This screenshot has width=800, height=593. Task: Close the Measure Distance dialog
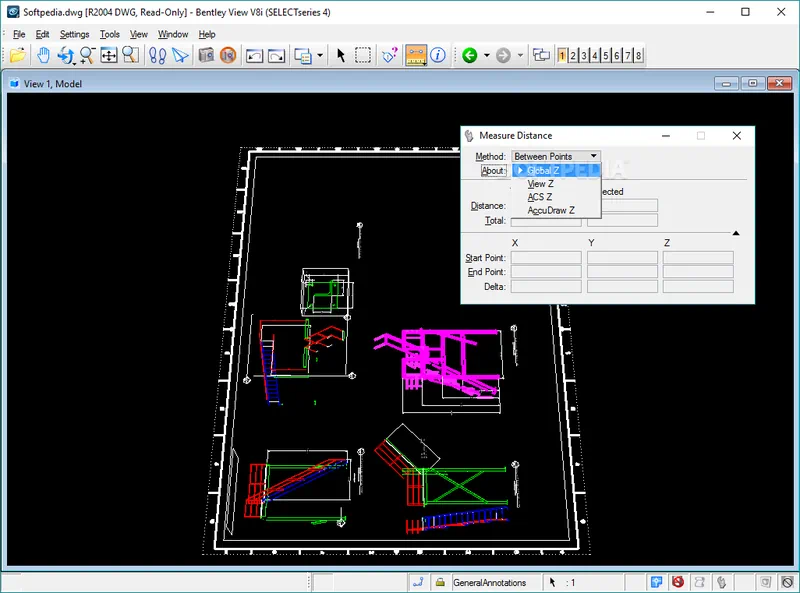pyautogui.click(x=737, y=136)
